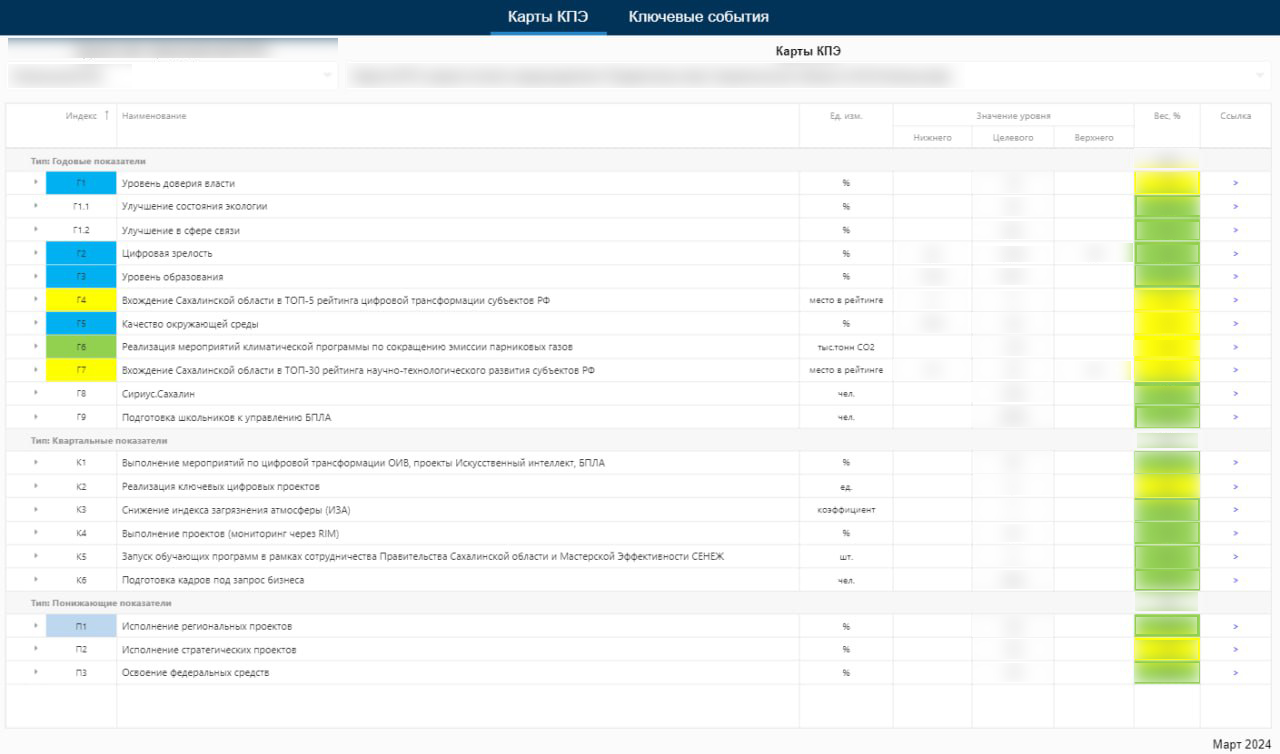Expand row Г8 Сириус.Сахалин

pos(35,393)
